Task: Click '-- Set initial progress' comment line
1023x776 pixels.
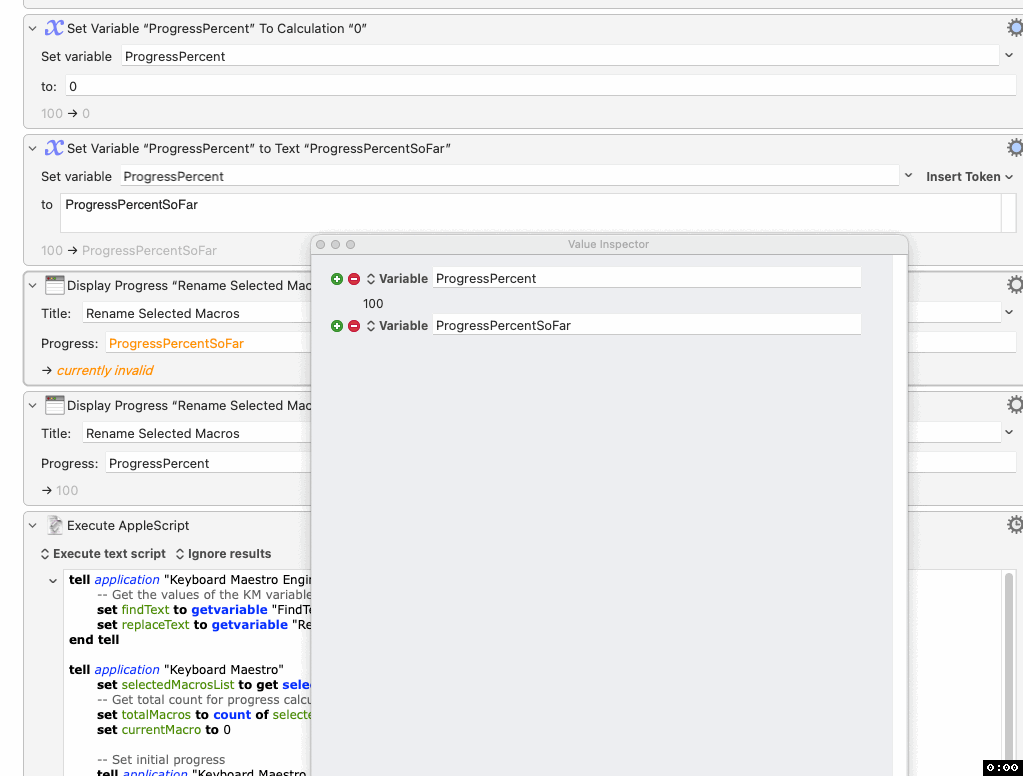Action: pos(161,760)
